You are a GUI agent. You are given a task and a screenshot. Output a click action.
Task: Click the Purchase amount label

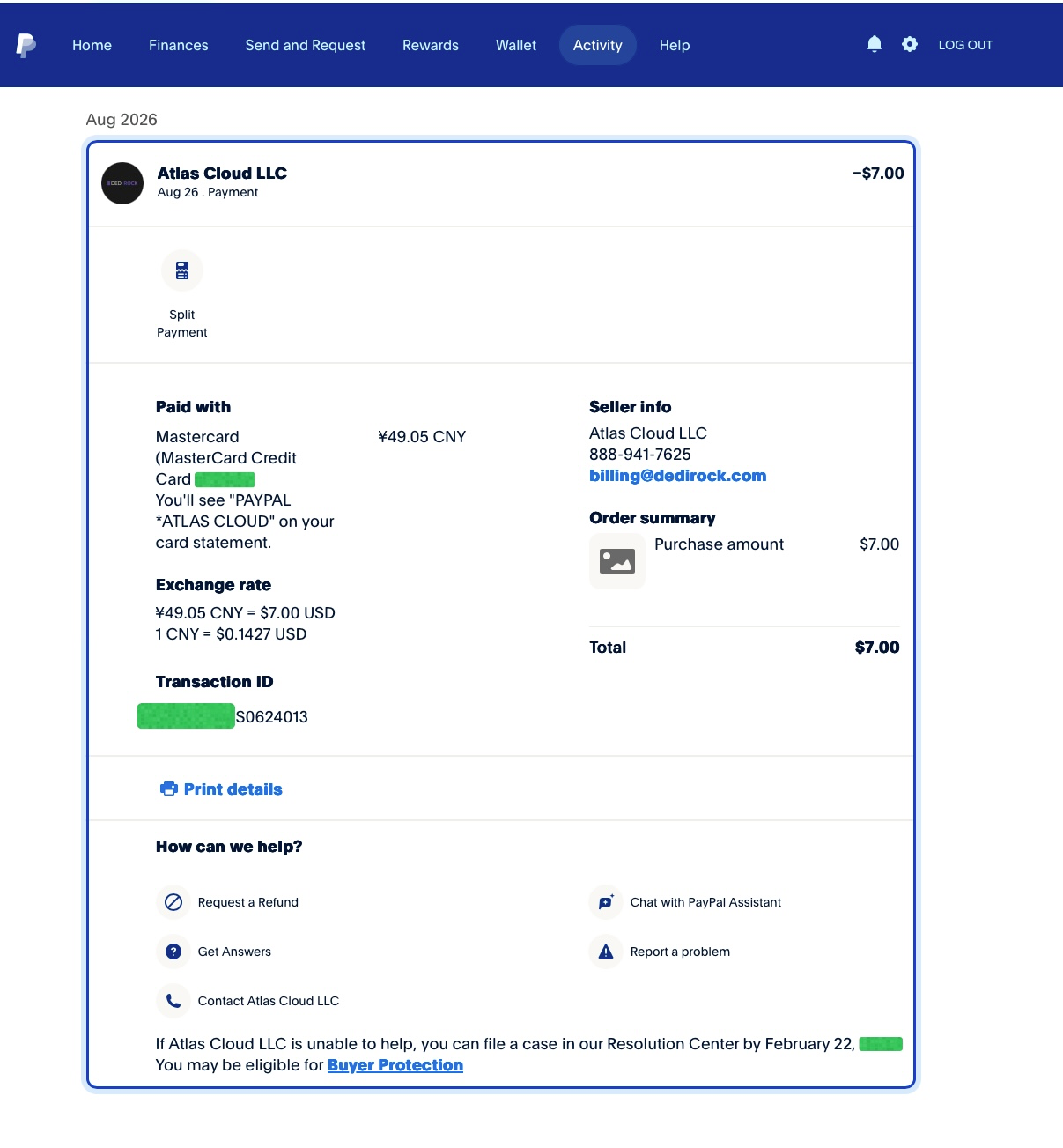tap(719, 544)
